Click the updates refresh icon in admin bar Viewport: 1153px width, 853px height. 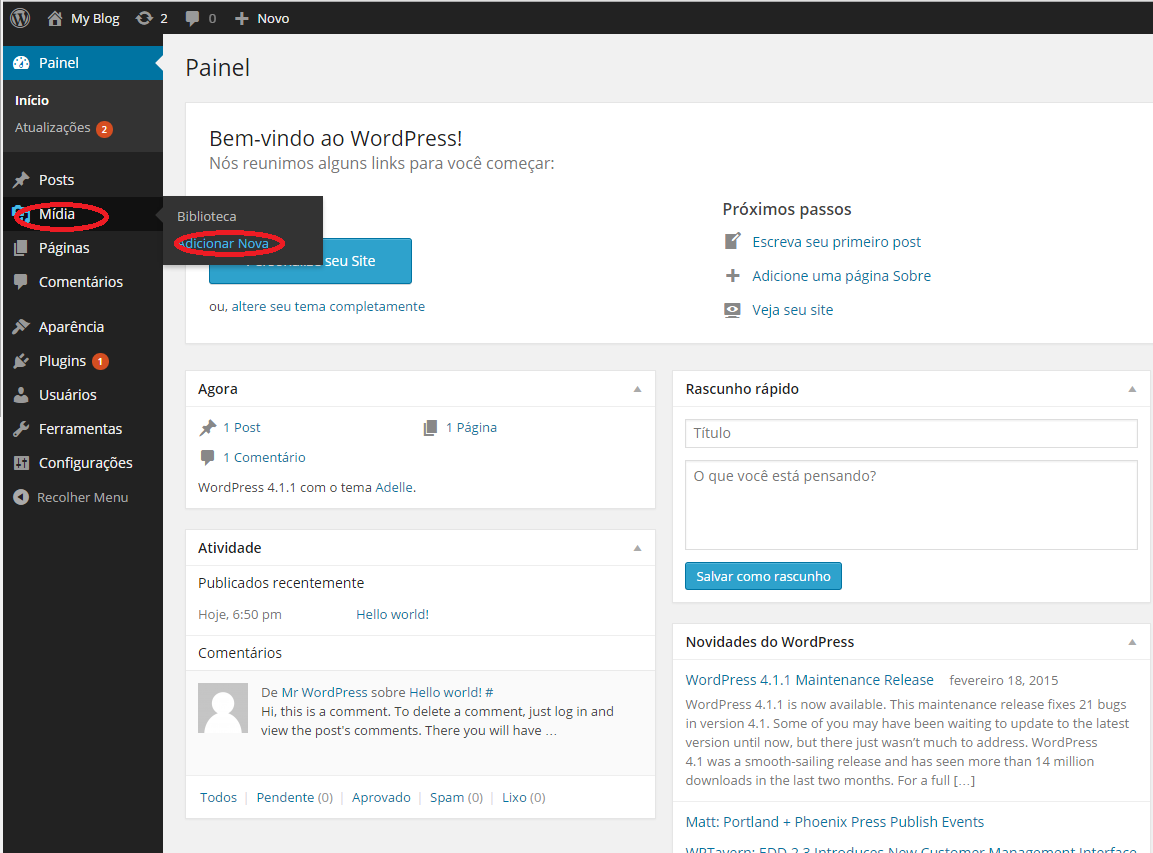coord(144,18)
